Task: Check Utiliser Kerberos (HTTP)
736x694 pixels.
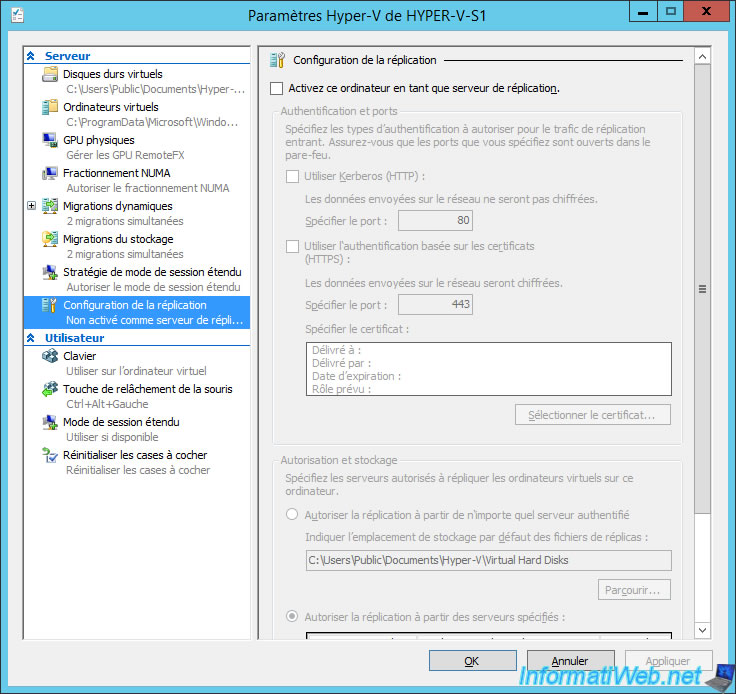Action: 292,176
